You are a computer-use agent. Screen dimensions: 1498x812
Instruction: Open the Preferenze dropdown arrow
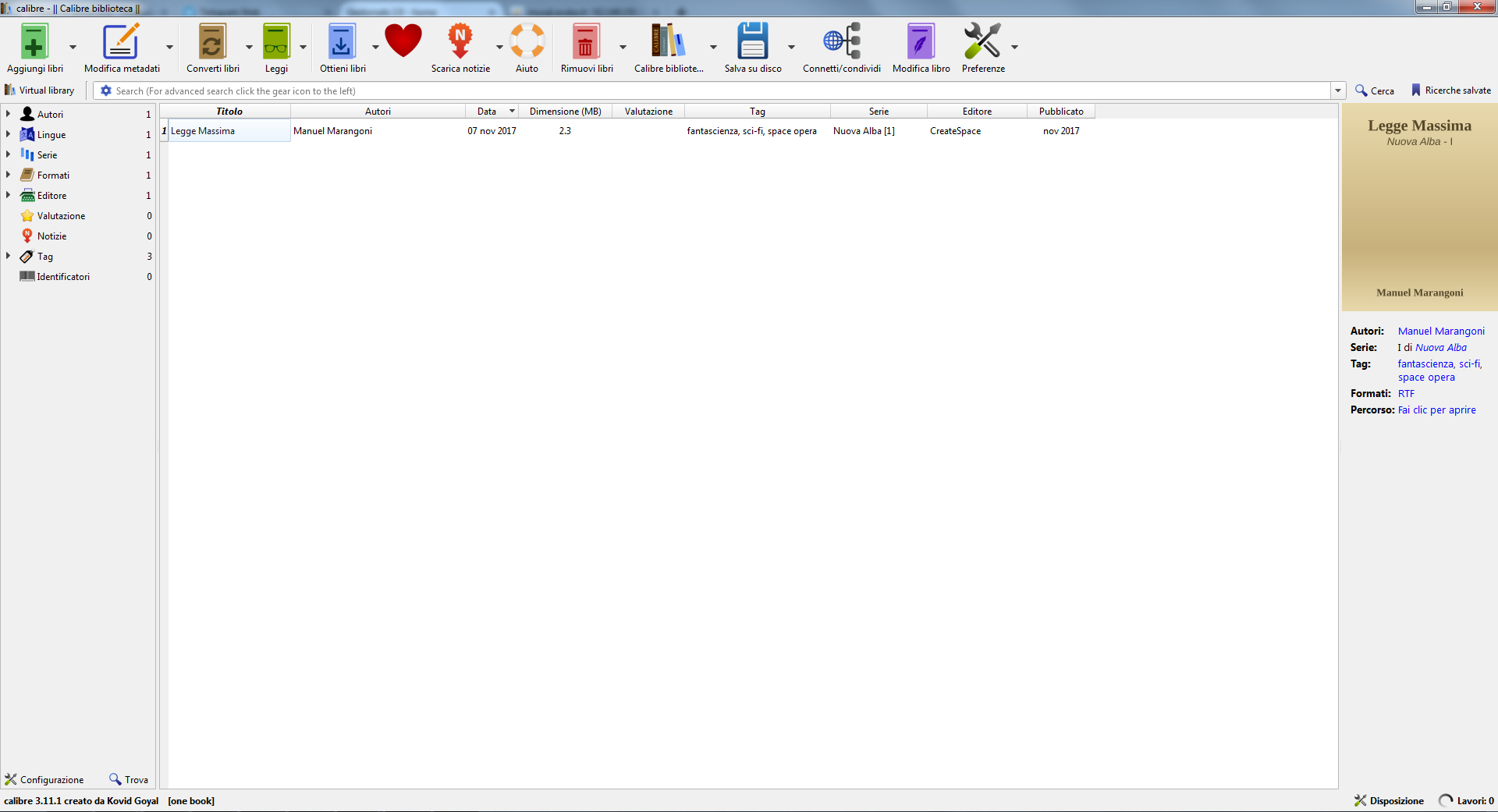point(1014,47)
